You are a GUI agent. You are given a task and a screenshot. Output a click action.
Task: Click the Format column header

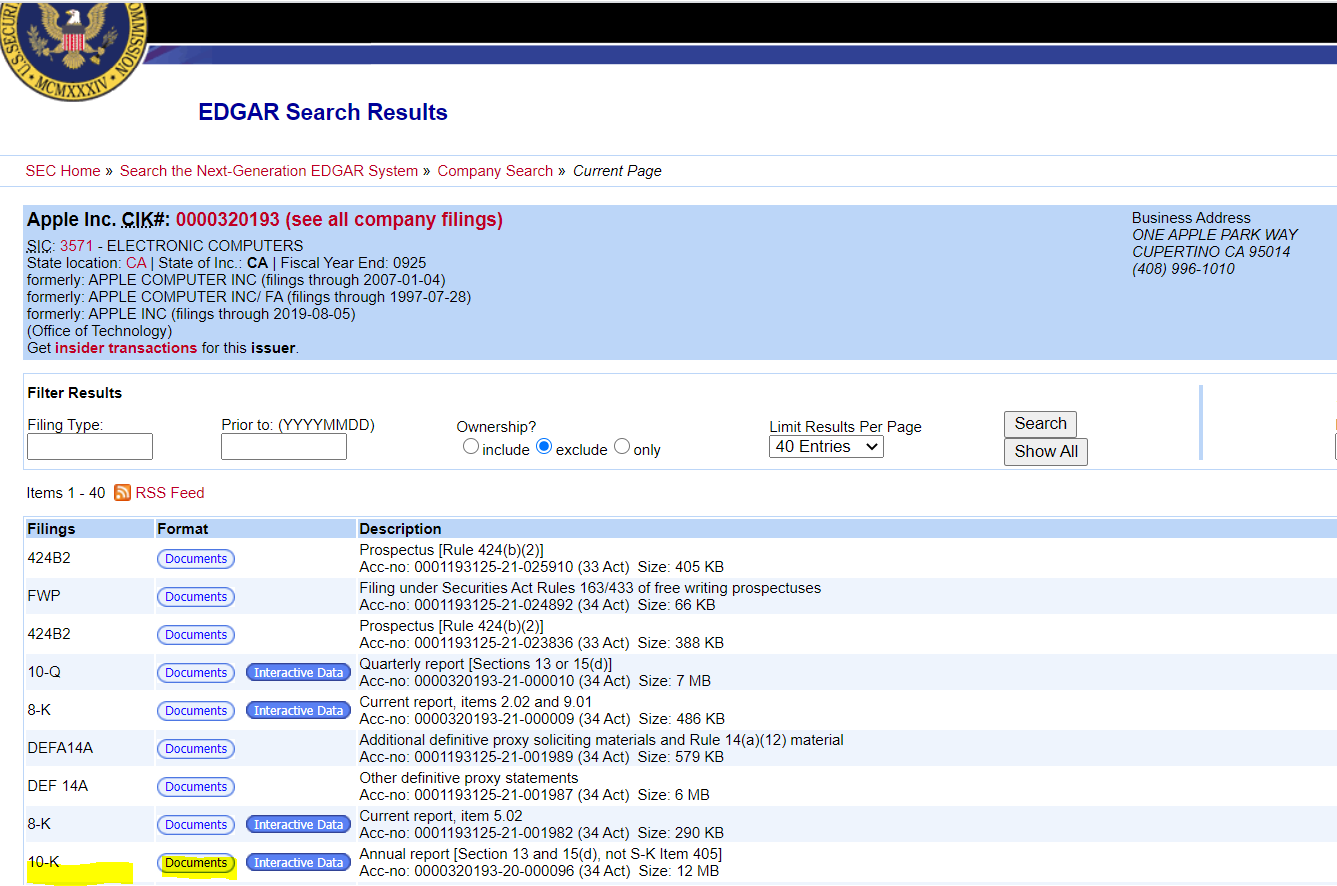[x=183, y=529]
